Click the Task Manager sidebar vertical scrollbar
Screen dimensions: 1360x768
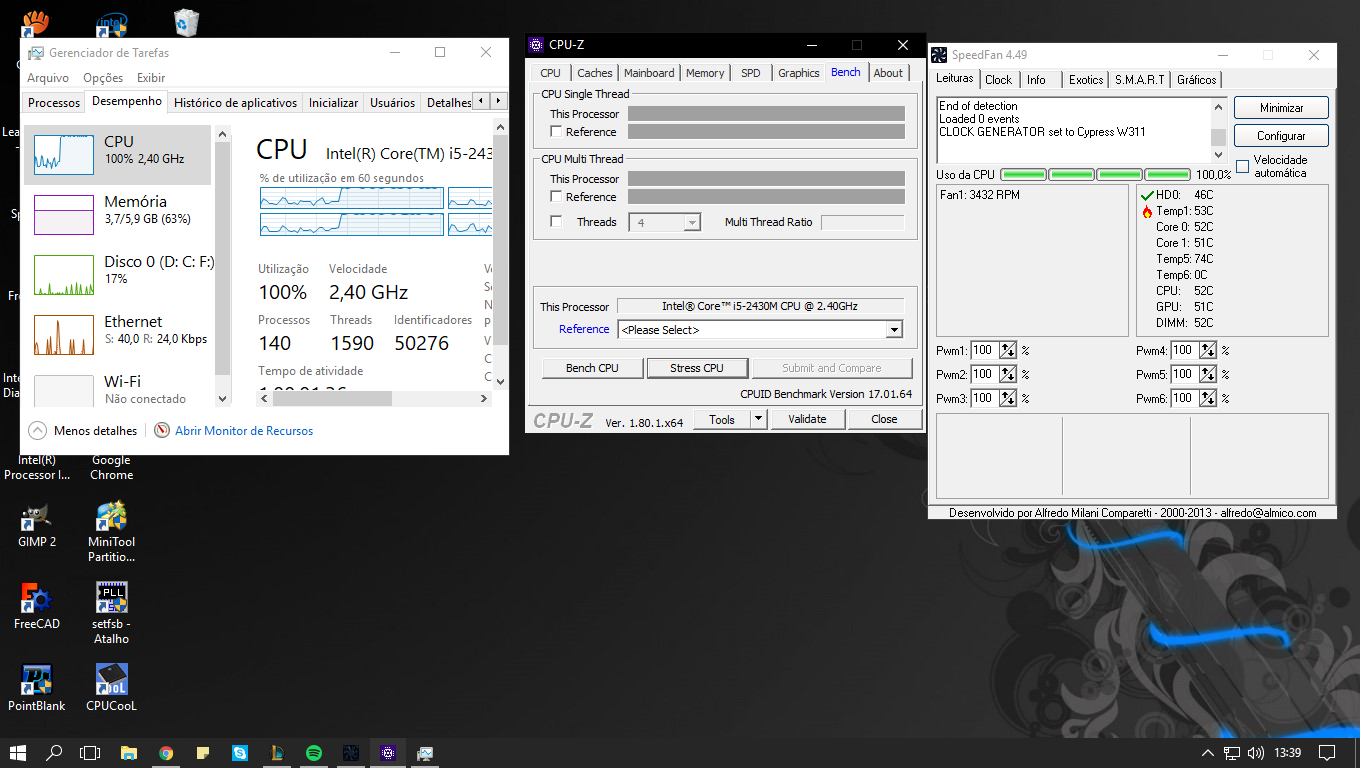pos(223,267)
